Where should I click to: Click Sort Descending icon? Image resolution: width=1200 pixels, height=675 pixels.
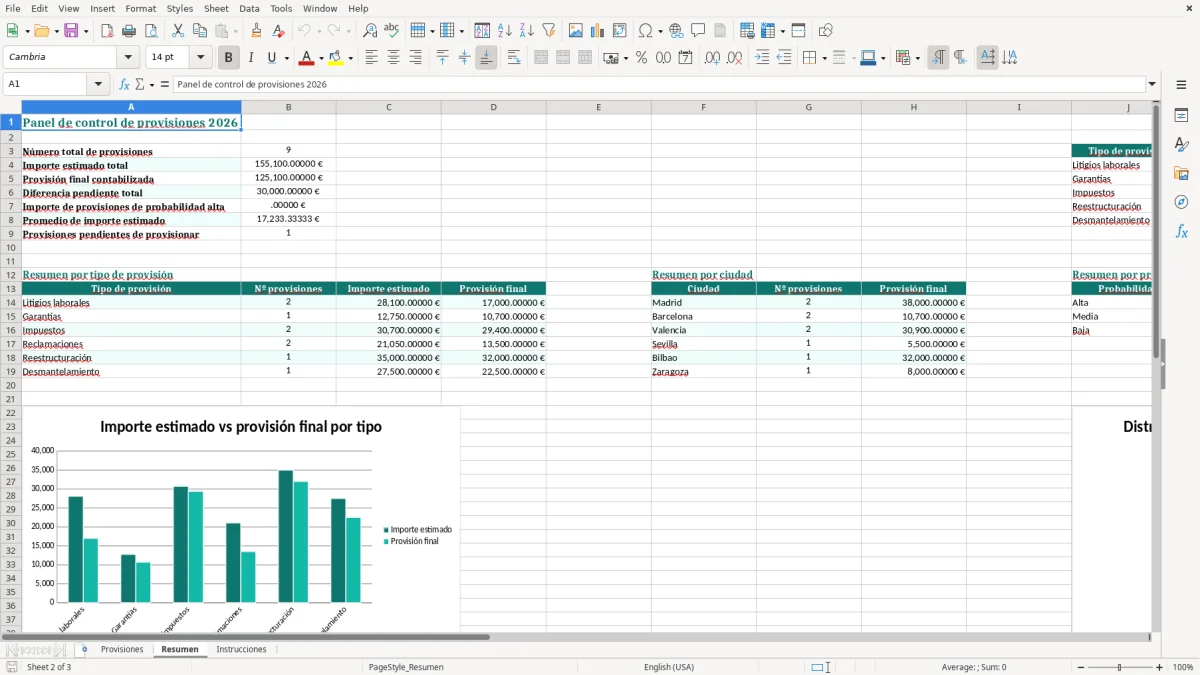coord(526,31)
